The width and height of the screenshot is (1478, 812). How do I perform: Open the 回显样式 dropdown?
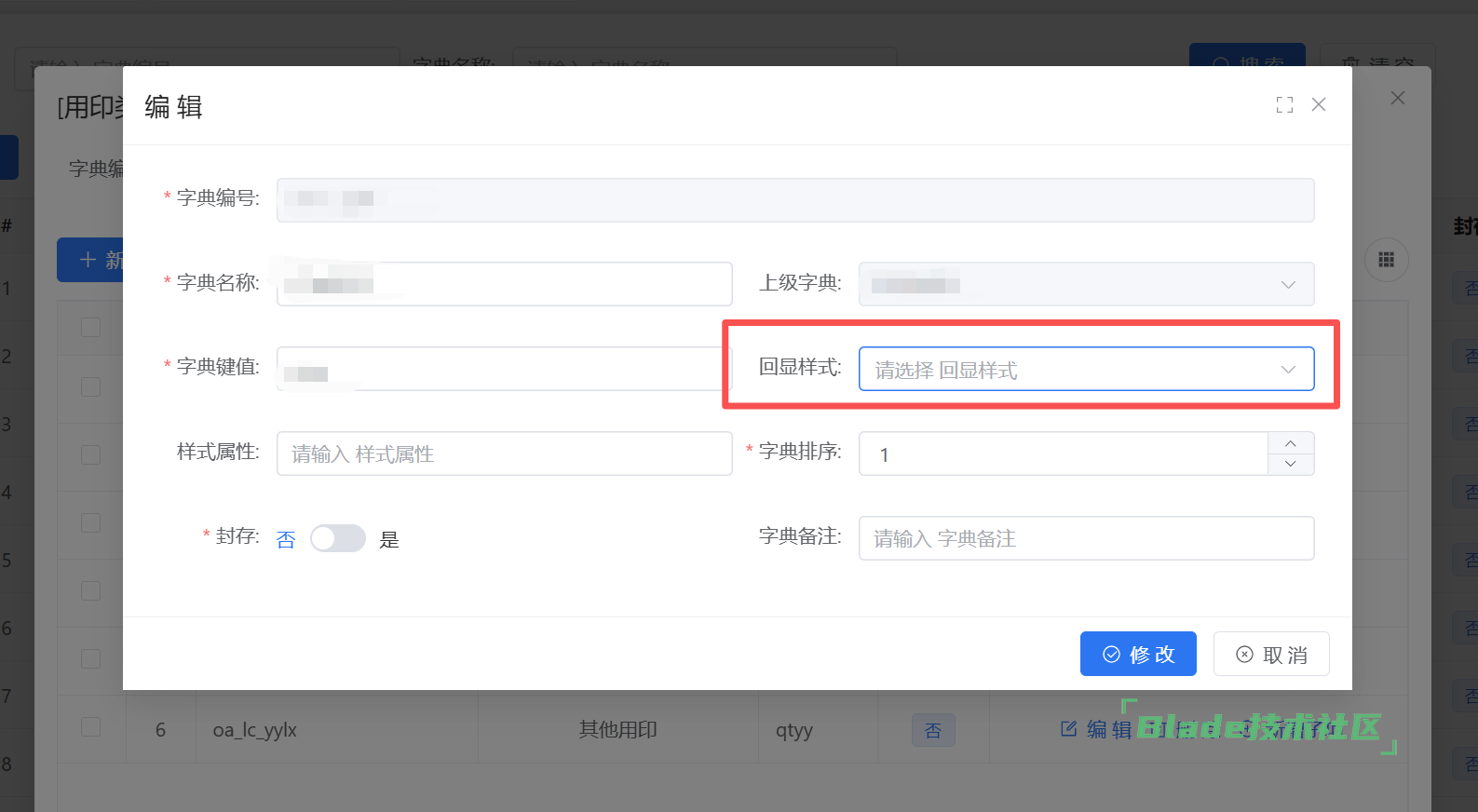(x=1085, y=369)
